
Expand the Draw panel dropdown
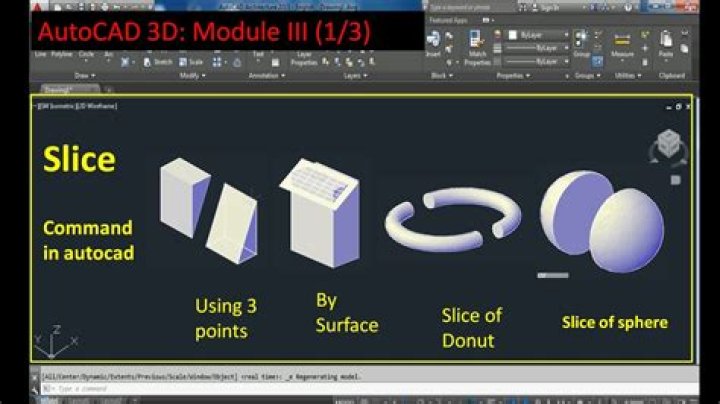point(85,76)
